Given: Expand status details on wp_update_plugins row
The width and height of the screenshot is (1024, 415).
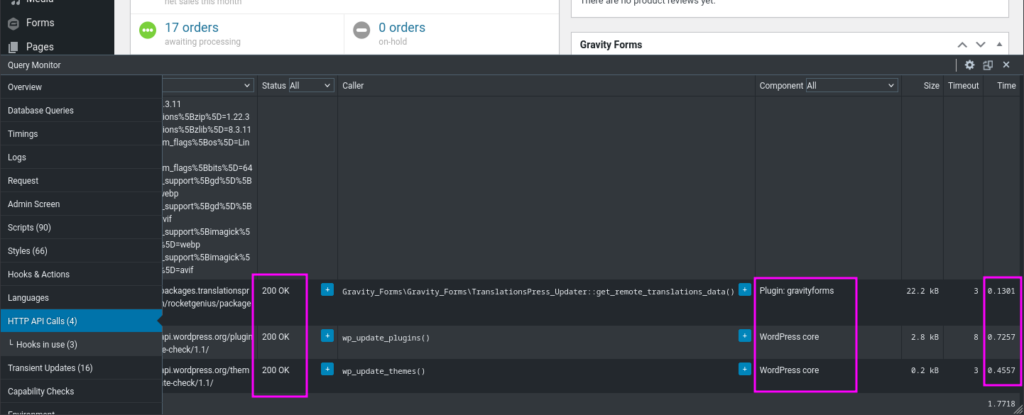Looking at the screenshot, I should (327, 336).
